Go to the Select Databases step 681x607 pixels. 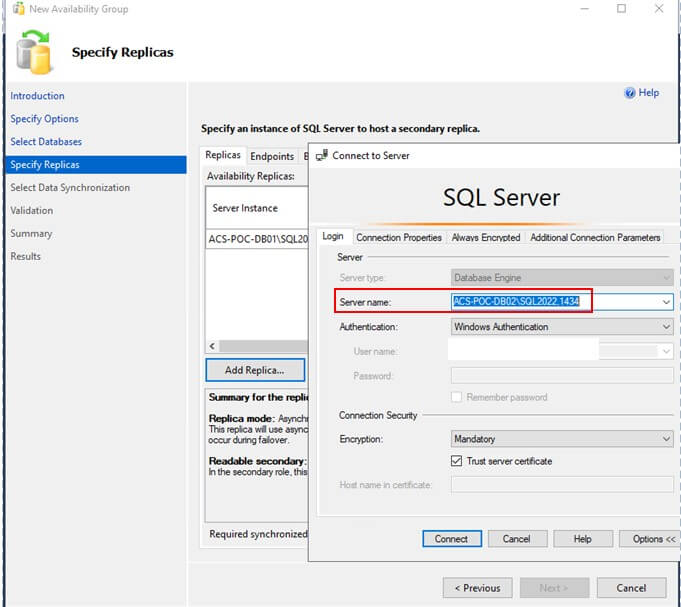pos(46,142)
